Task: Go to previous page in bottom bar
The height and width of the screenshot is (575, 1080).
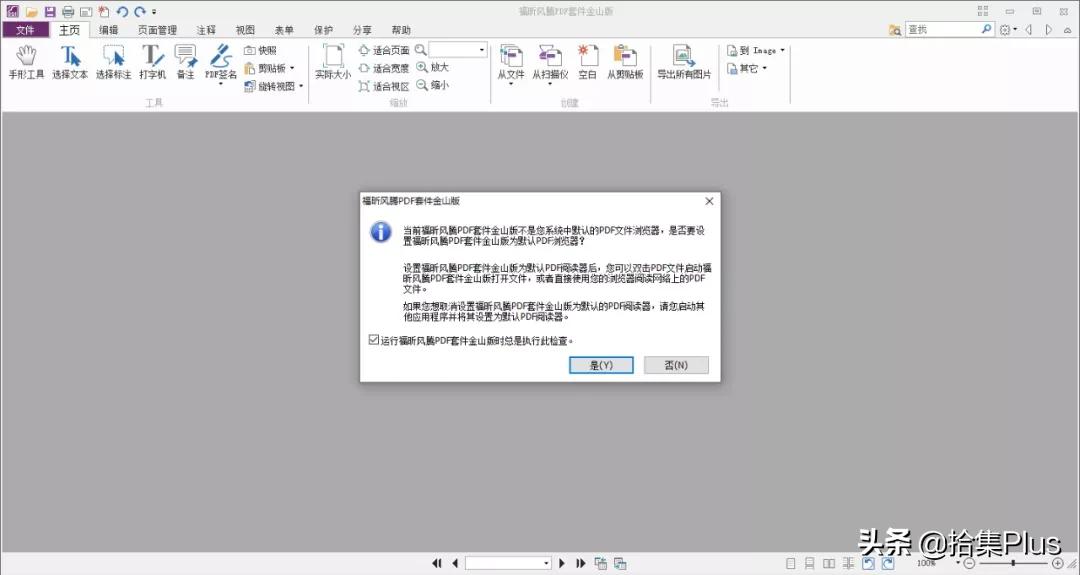Action: point(455,563)
